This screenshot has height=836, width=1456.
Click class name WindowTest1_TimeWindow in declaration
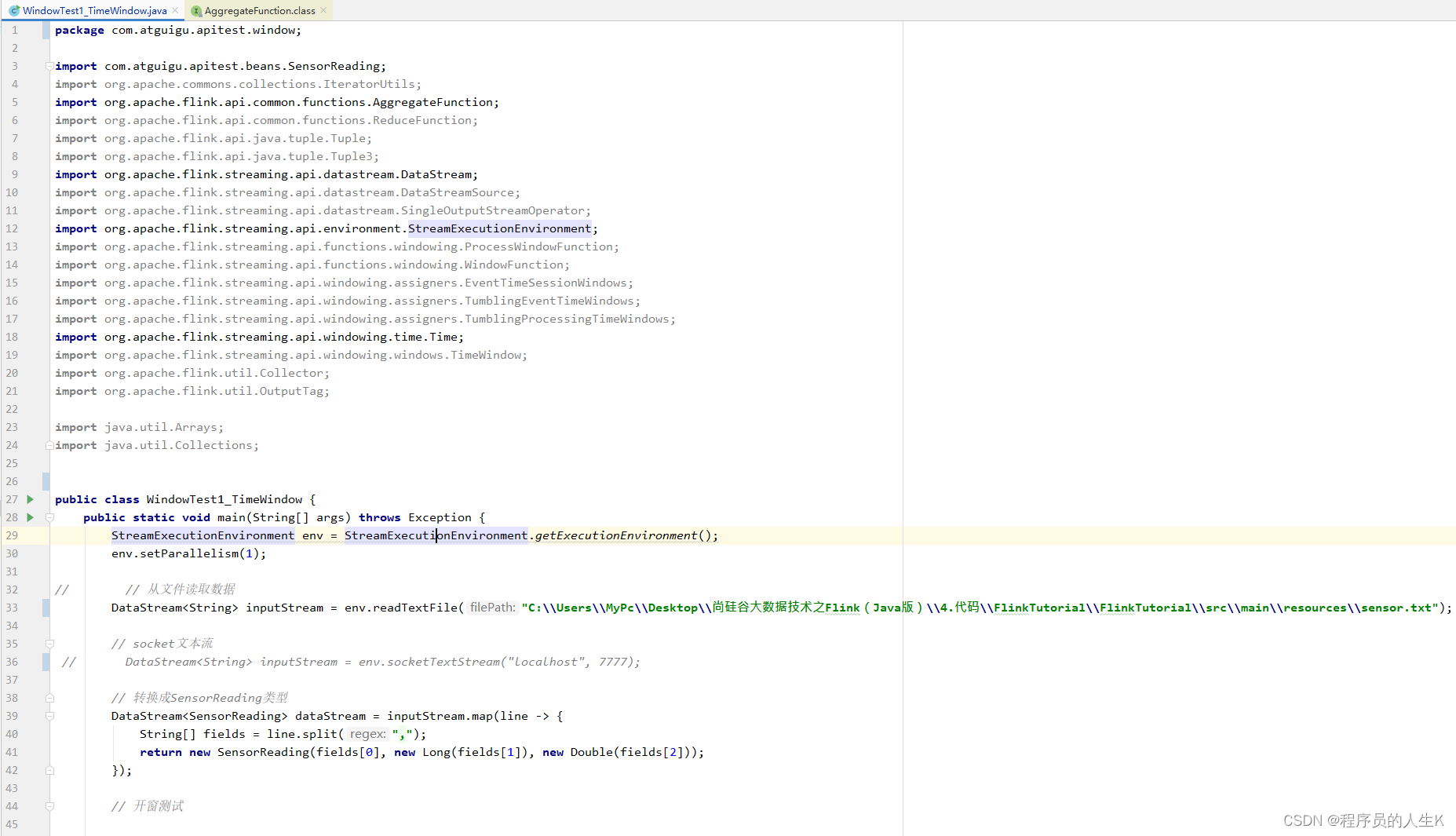pyautogui.click(x=224, y=499)
